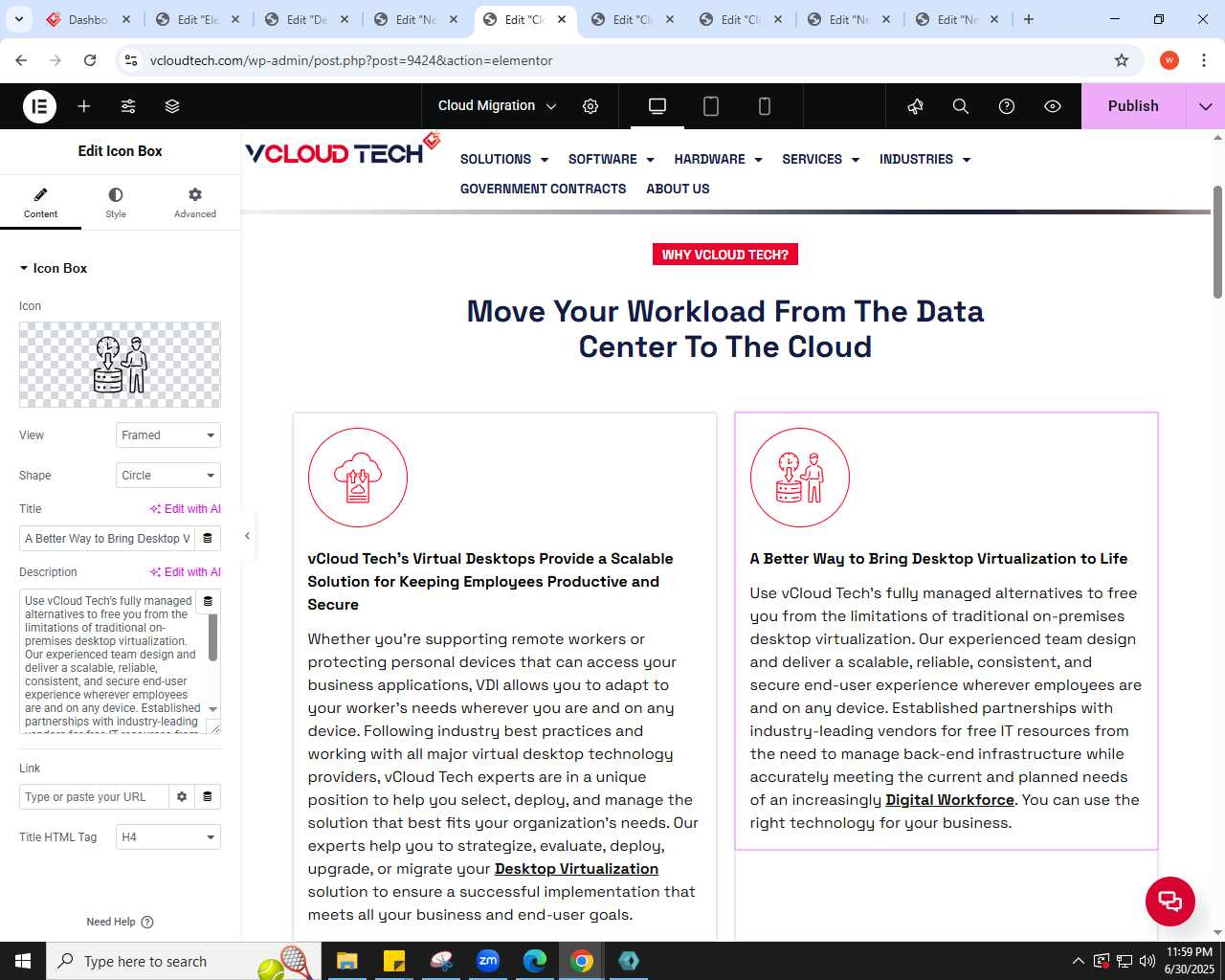
Task: Click the Title text input field
Action: pos(106,539)
